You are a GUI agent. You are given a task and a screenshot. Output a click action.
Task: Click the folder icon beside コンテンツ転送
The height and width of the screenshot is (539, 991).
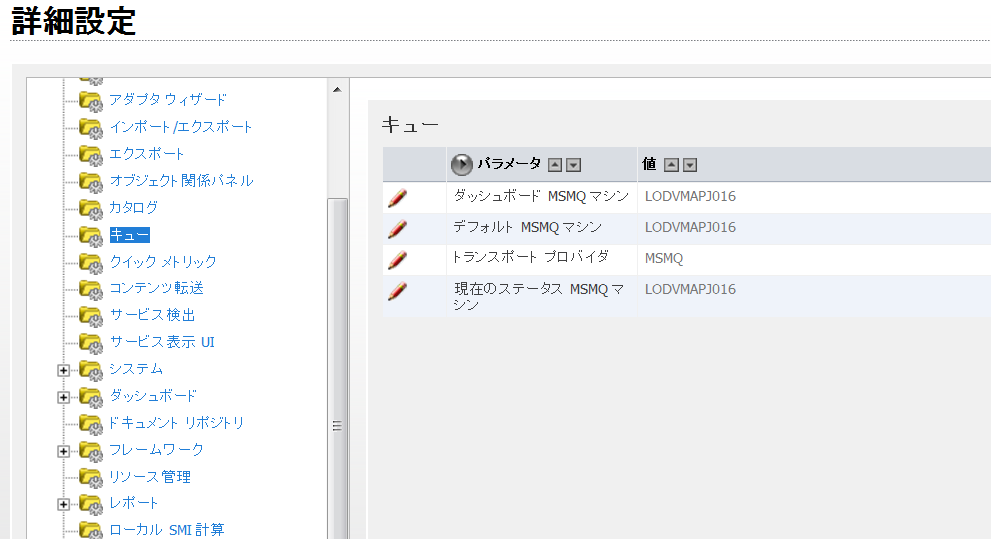tap(91, 289)
